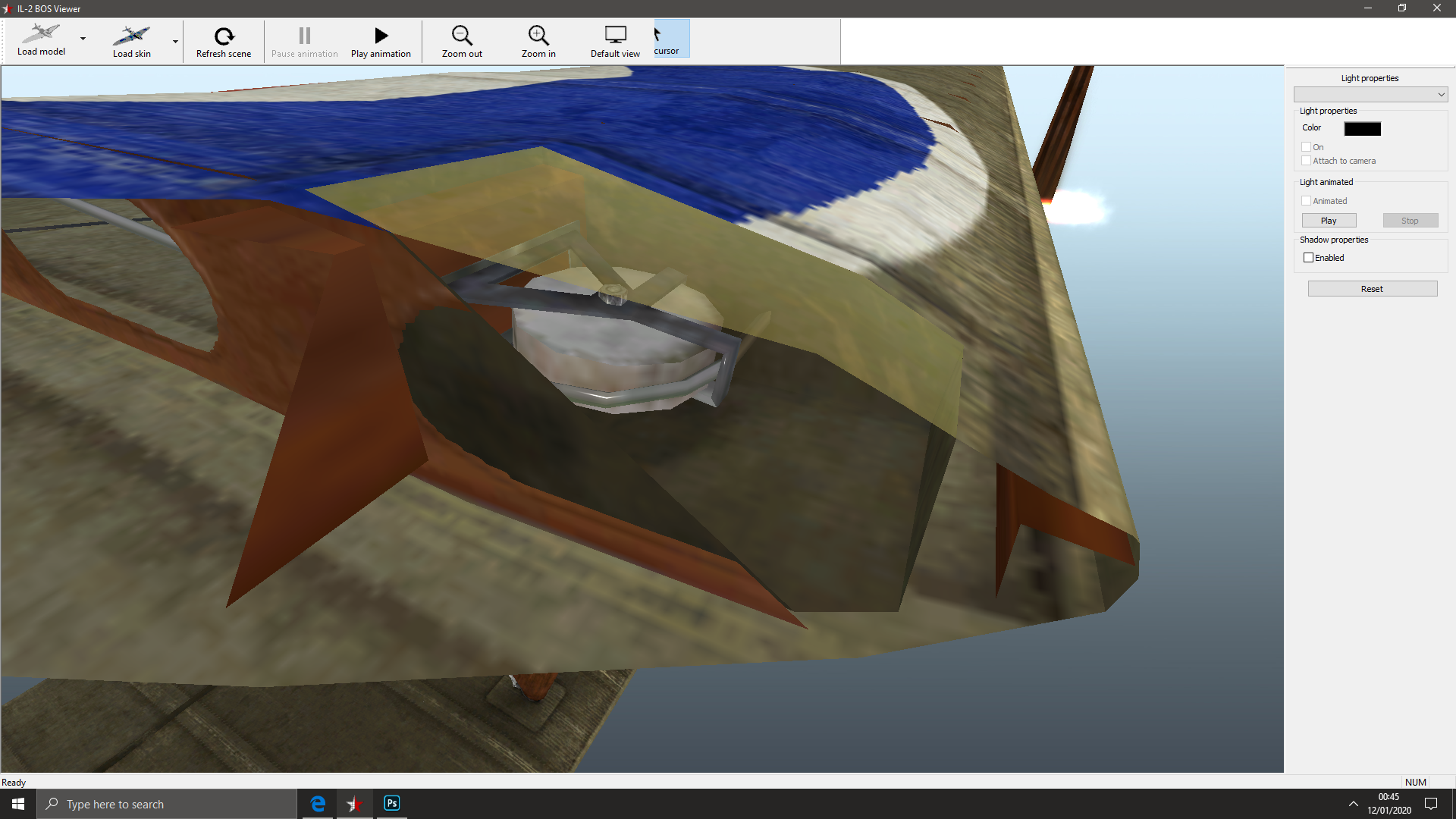
Task: Enable shadows checkbox
Action: pyautogui.click(x=1308, y=258)
